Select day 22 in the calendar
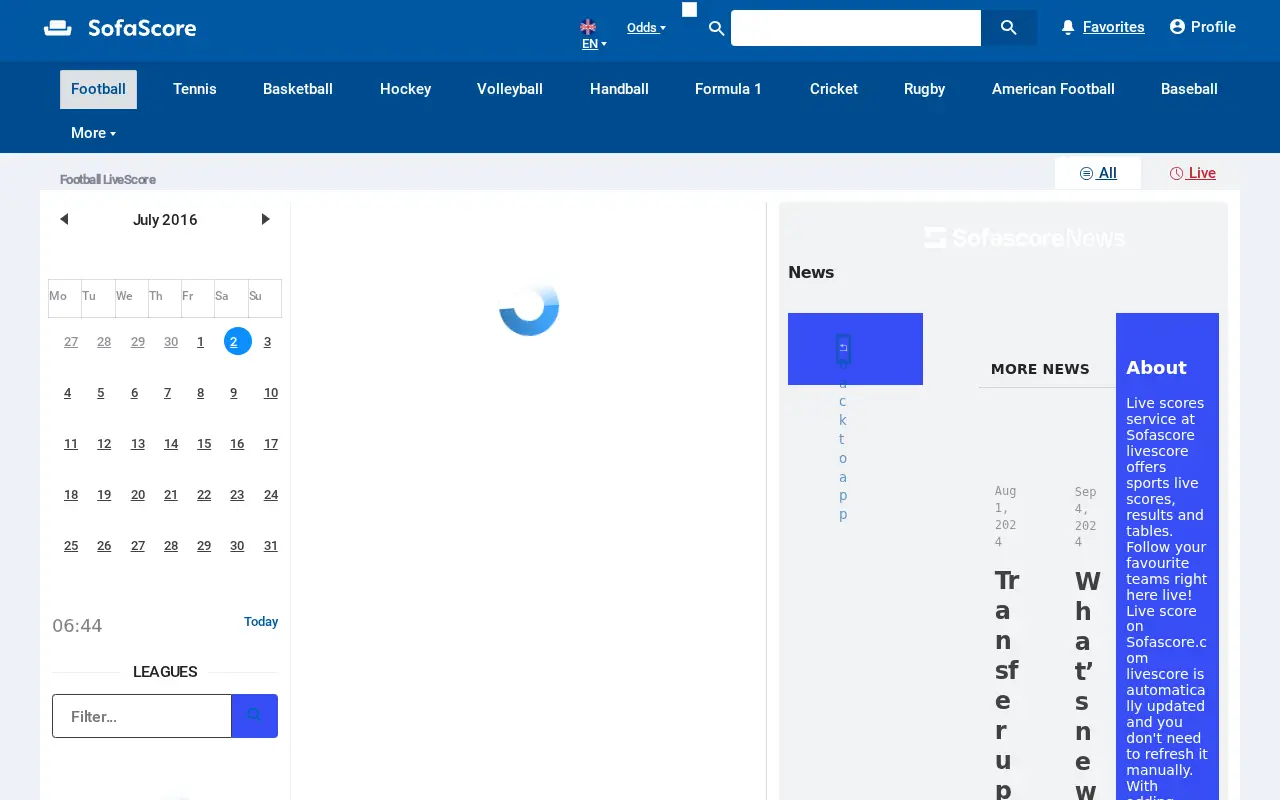1280x800 pixels. [x=204, y=495]
